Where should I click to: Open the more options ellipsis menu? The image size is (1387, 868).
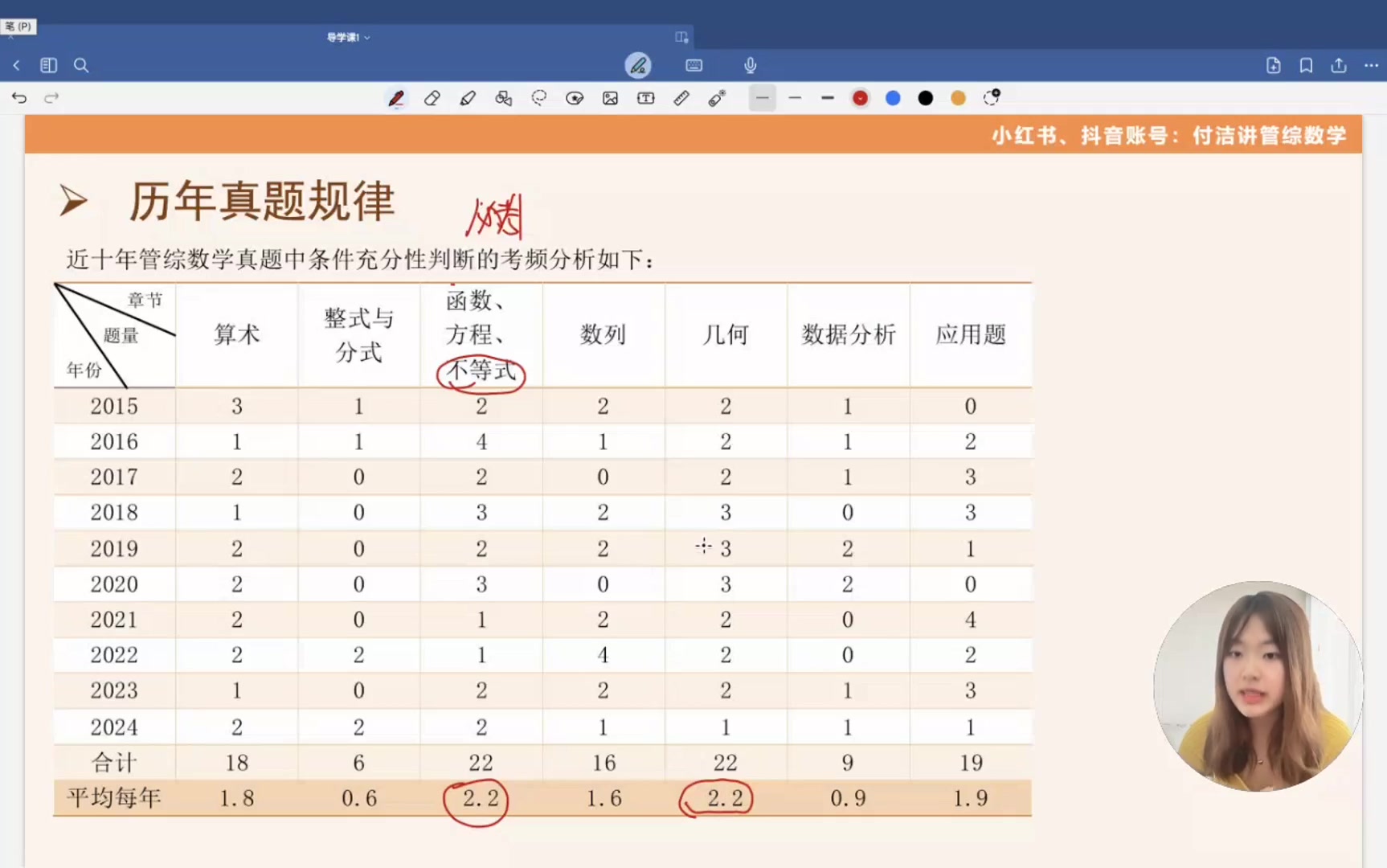pyautogui.click(x=1371, y=65)
